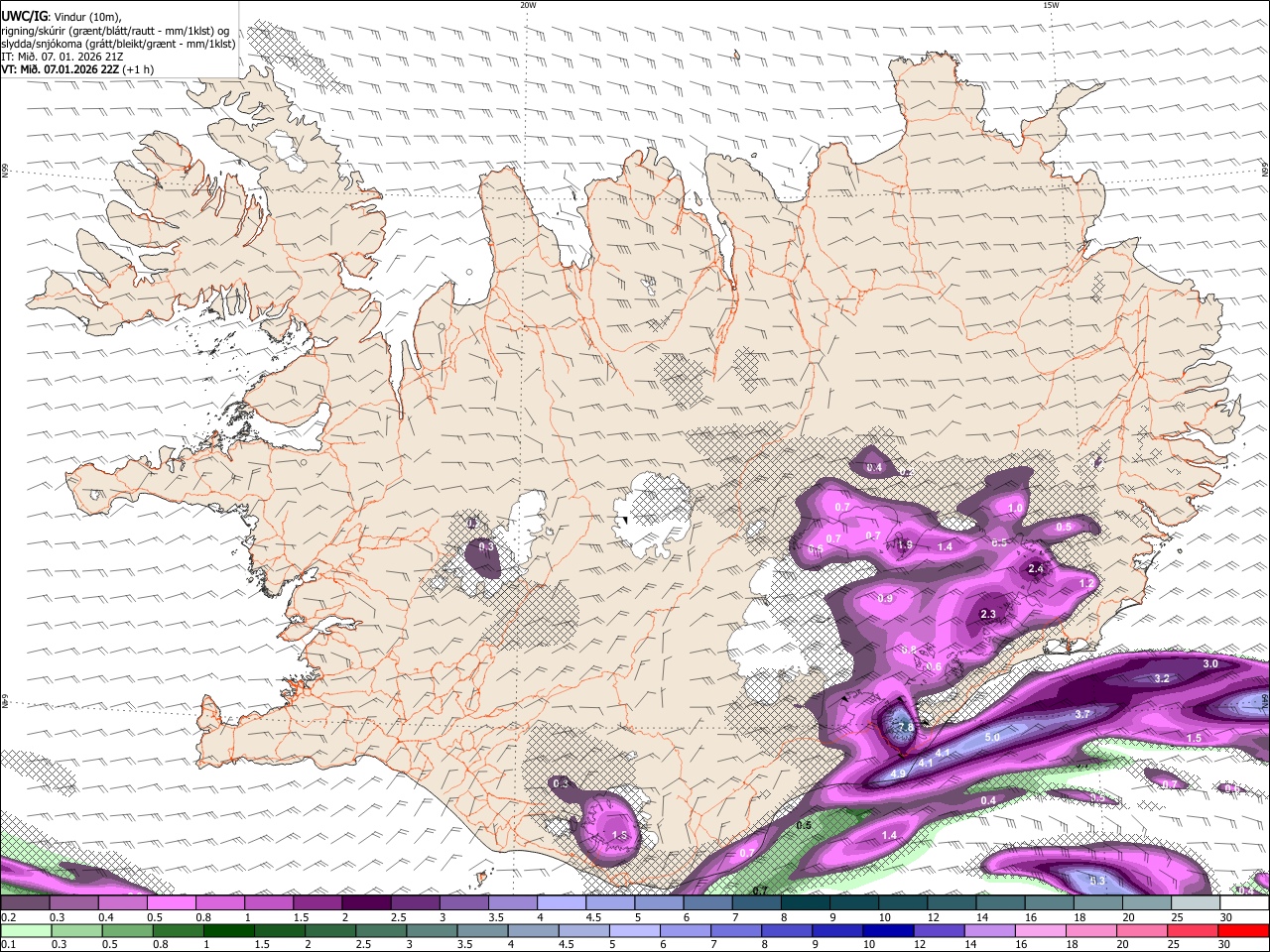1270x952 pixels.
Task: Click the 0.1 label in rain legend
Action: 7,944
